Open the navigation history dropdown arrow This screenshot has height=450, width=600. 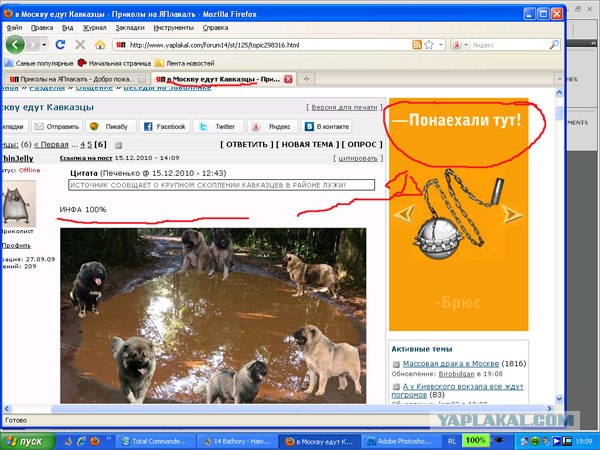tap(44, 45)
